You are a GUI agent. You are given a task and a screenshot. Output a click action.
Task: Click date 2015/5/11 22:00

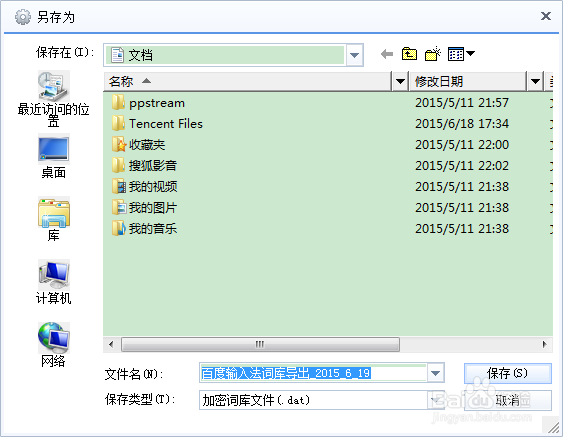tap(462, 145)
